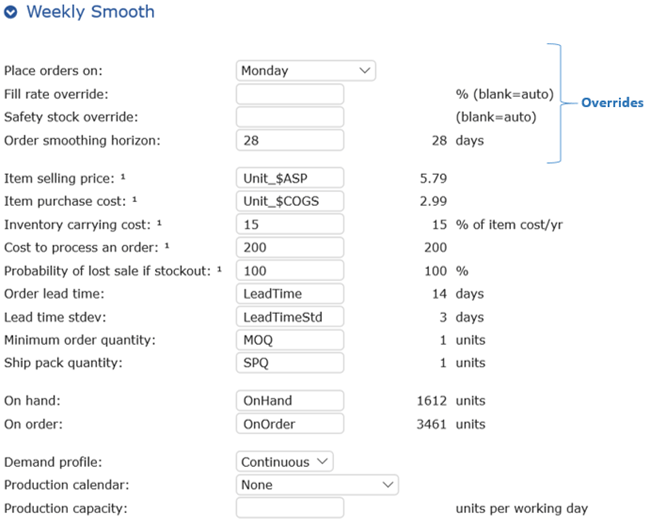Click the Cost to process an order field
The height and width of the screenshot is (527, 650).
point(290,248)
